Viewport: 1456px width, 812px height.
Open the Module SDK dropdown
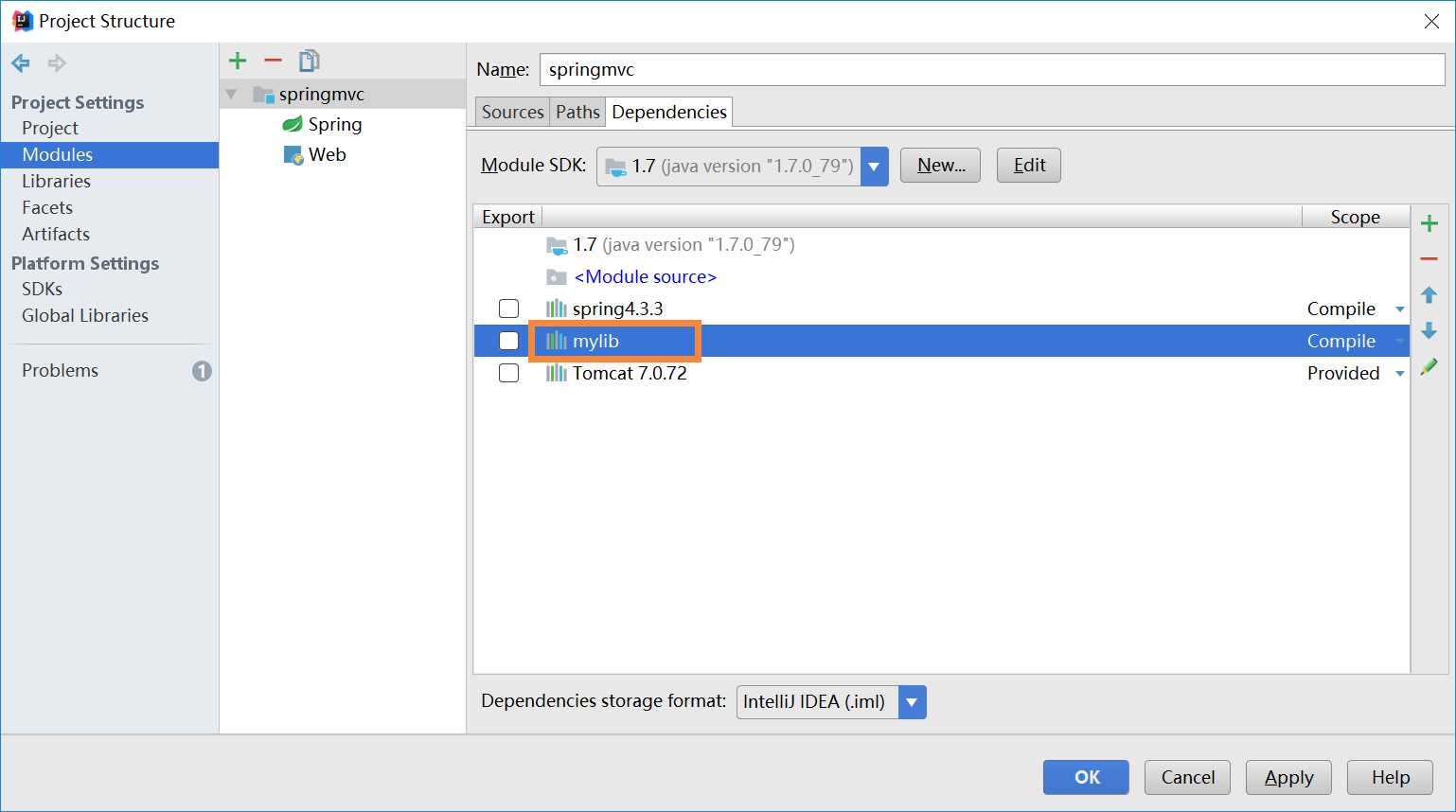(874, 167)
